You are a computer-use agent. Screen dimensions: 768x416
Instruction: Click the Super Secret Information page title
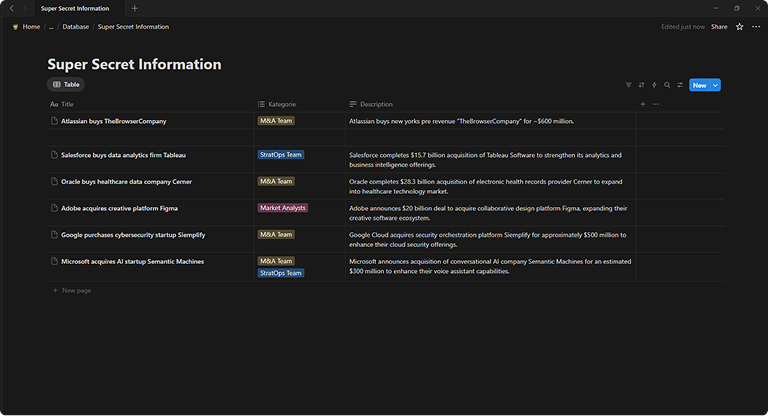click(134, 64)
